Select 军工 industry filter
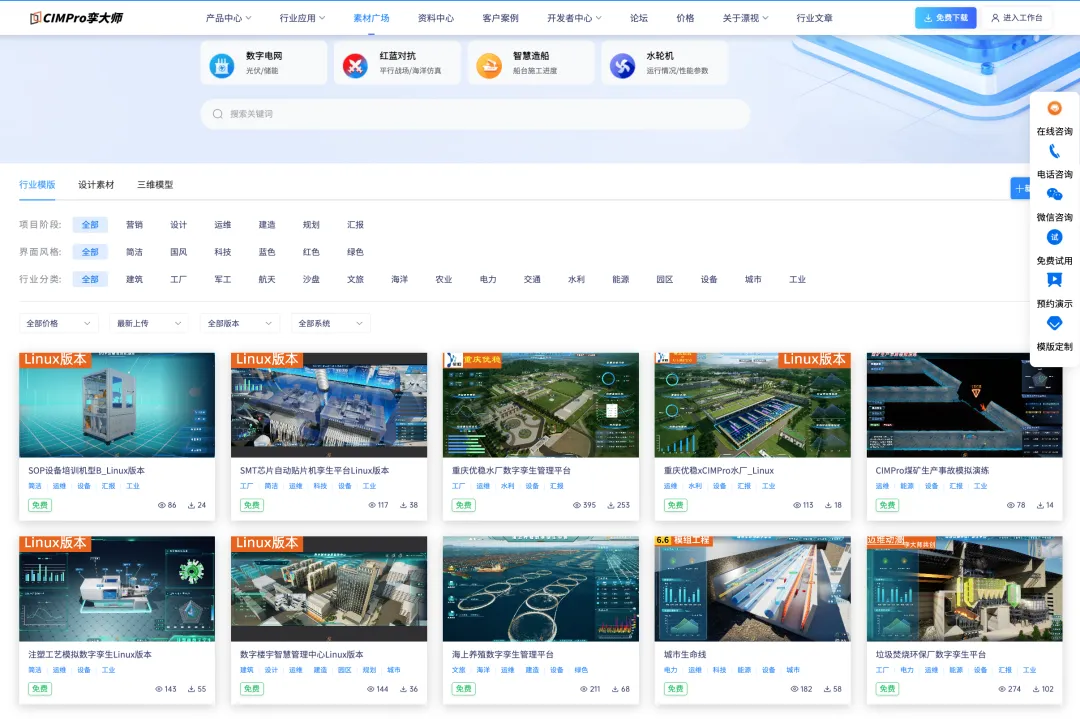The width and height of the screenshot is (1080, 719). (x=222, y=279)
